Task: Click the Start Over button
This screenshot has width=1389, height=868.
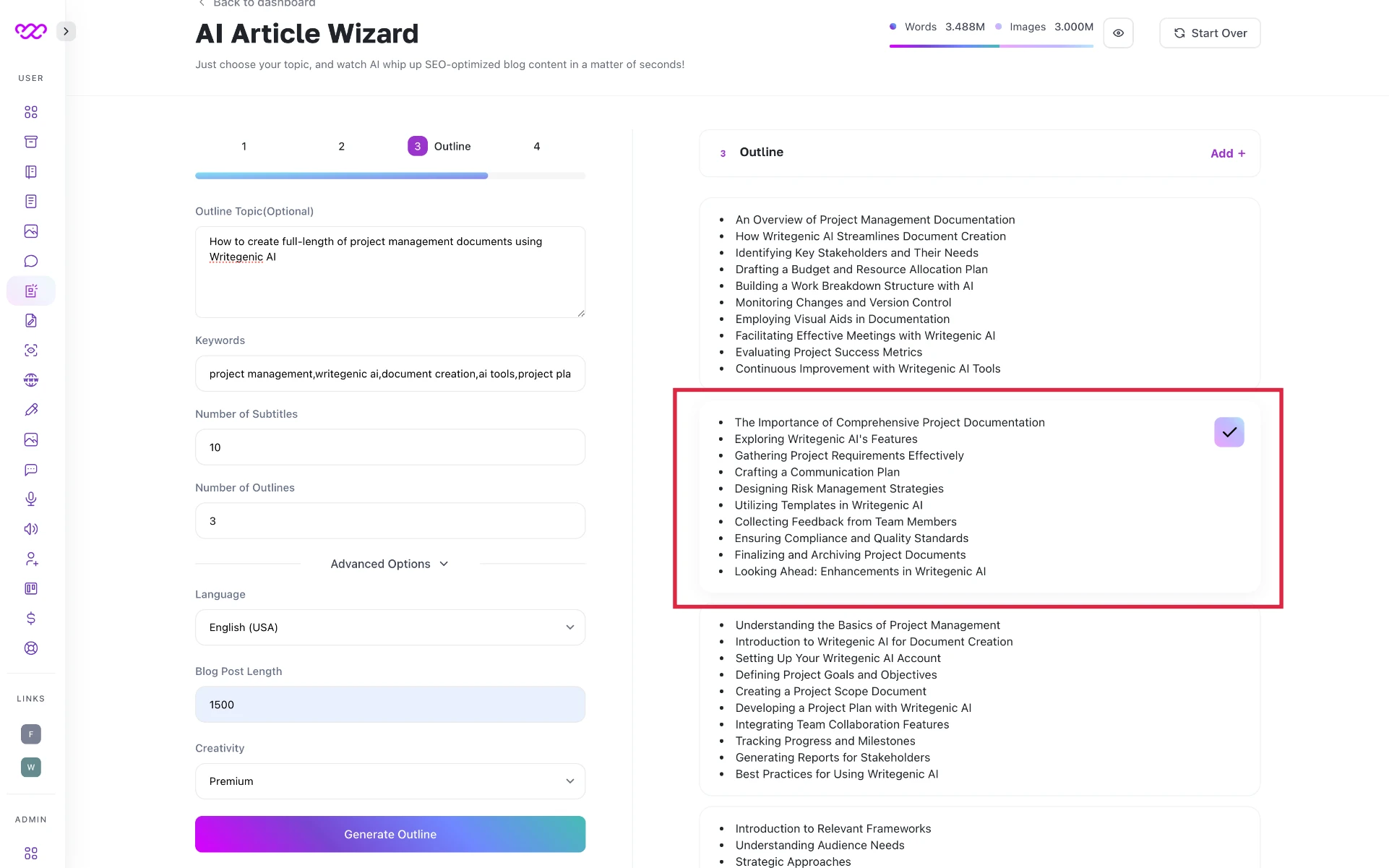Action: pyautogui.click(x=1210, y=33)
